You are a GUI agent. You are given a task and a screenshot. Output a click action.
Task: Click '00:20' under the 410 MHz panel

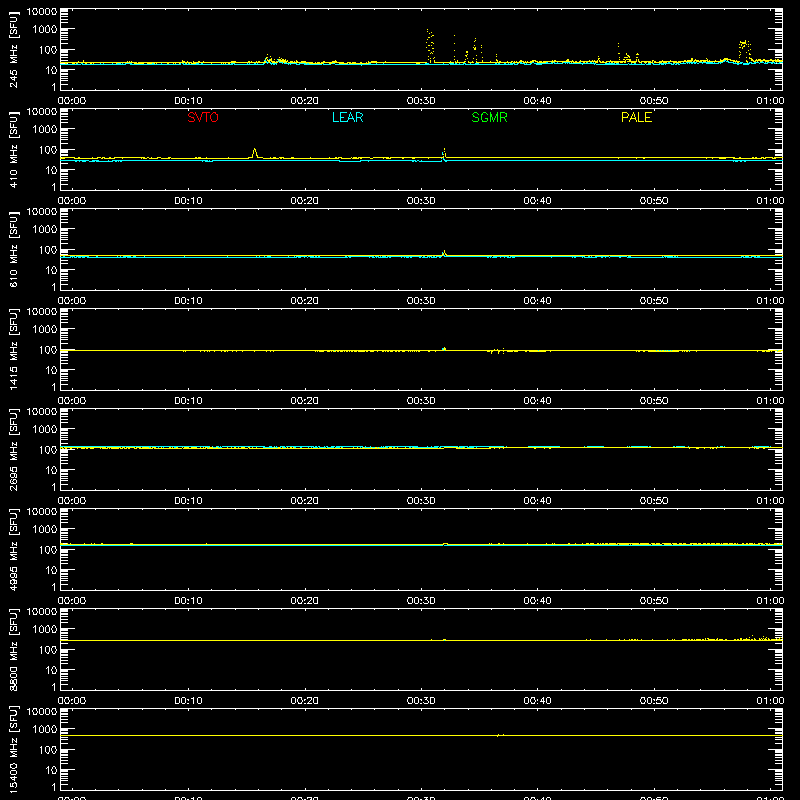tap(305, 201)
